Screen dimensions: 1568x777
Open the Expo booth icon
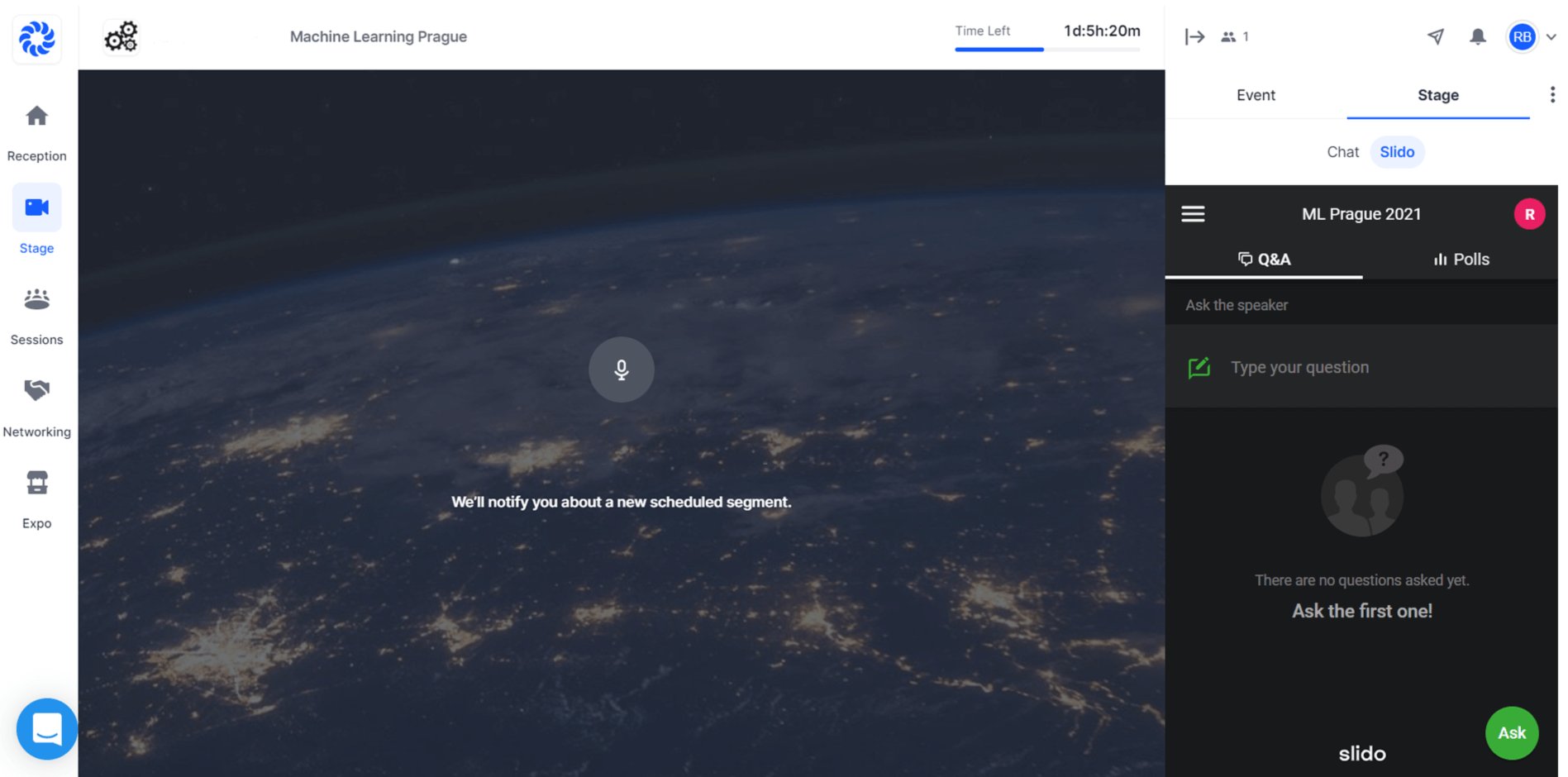click(36, 482)
